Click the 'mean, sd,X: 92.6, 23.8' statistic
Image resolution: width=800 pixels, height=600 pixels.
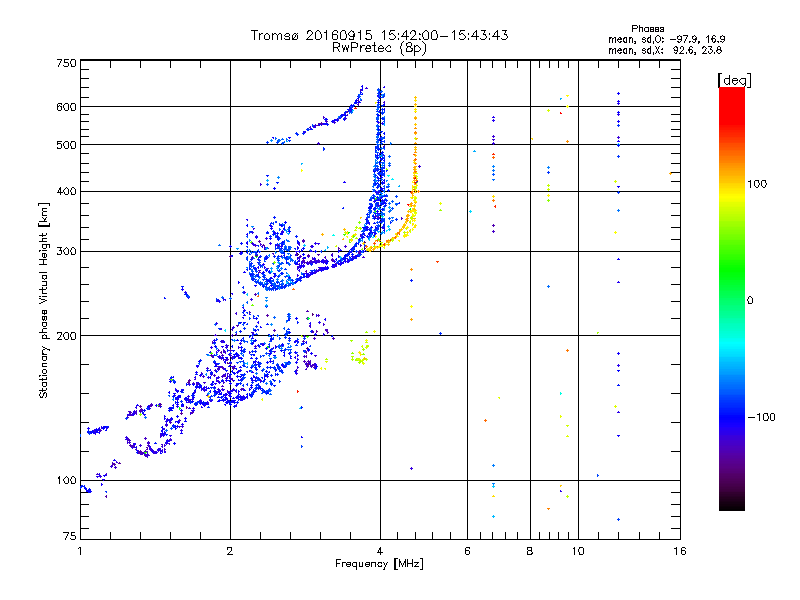(665, 50)
